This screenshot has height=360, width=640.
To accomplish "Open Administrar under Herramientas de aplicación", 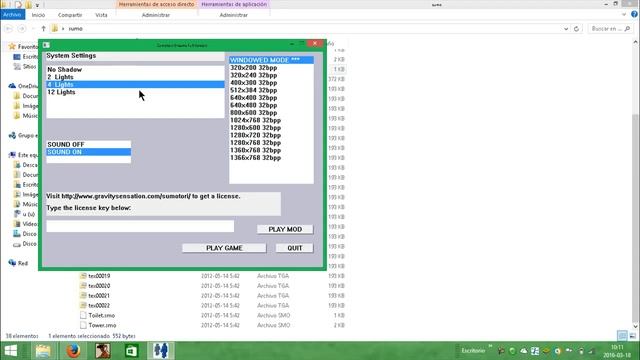I will pyautogui.click(x=233, y=15).
